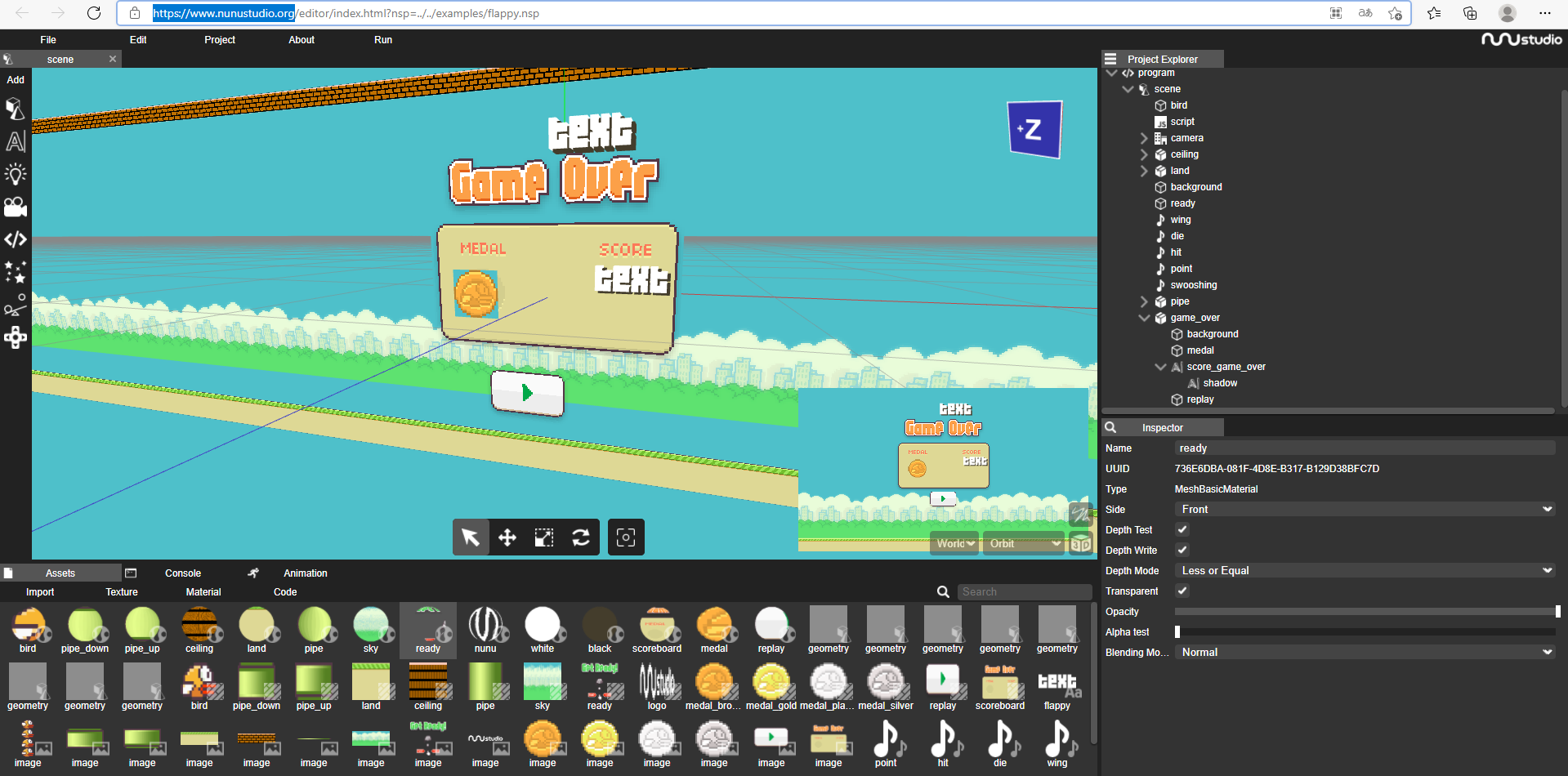The width and height of the screenshot is (1568, 776).
Task: Toggle the 3D mode cube icon
Action: click(1080, 544)
